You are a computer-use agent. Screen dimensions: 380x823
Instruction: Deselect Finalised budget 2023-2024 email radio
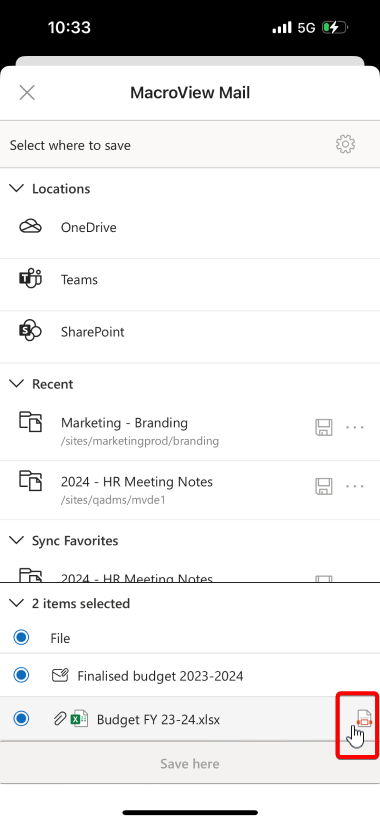coord(22,675)
